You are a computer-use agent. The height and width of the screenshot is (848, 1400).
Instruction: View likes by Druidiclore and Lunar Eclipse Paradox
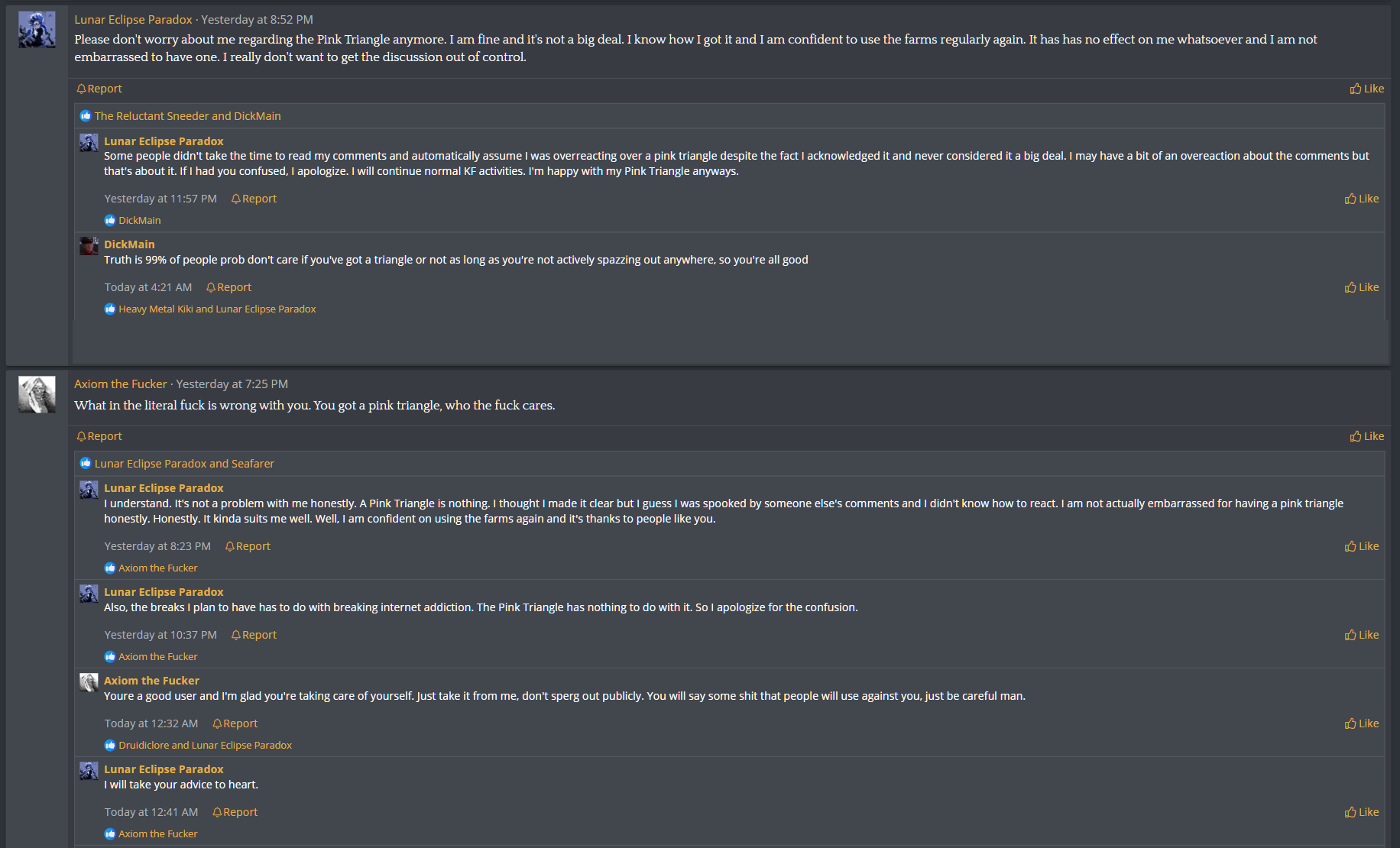tap(205, 746)
